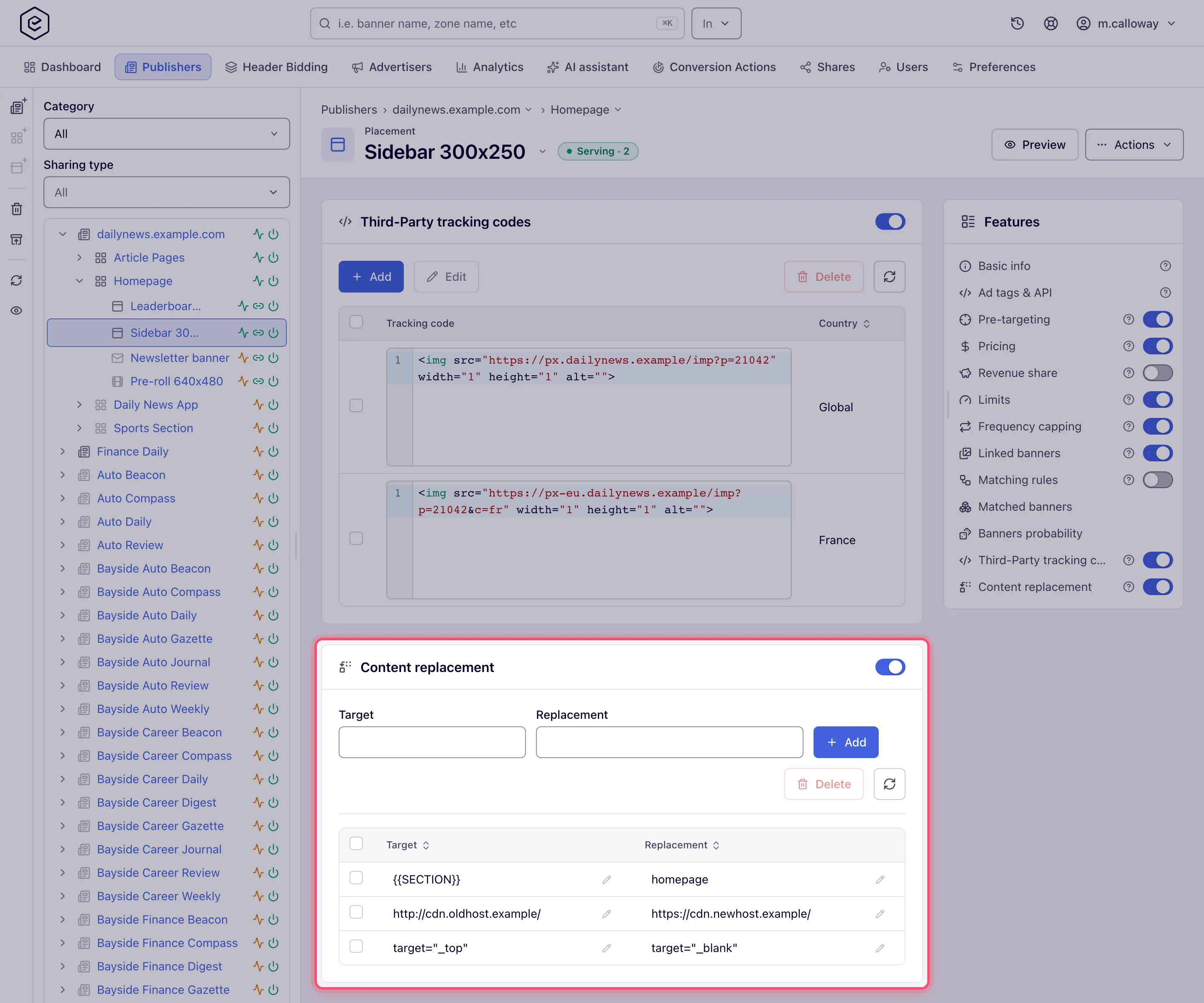Viewport: 1204px width, 1003px height.
Task: Edit the {{SECTION}} target pencil icon
Action: (607, 880)
